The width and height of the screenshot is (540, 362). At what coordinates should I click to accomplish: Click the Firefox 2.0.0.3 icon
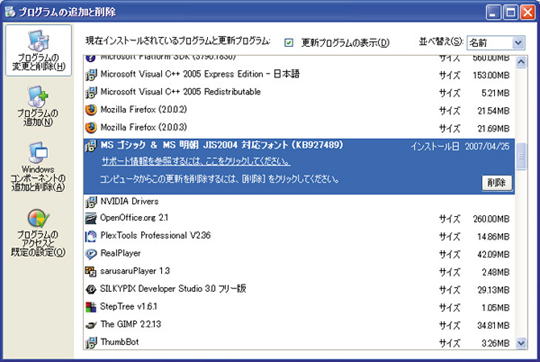(x=91, y=128)
